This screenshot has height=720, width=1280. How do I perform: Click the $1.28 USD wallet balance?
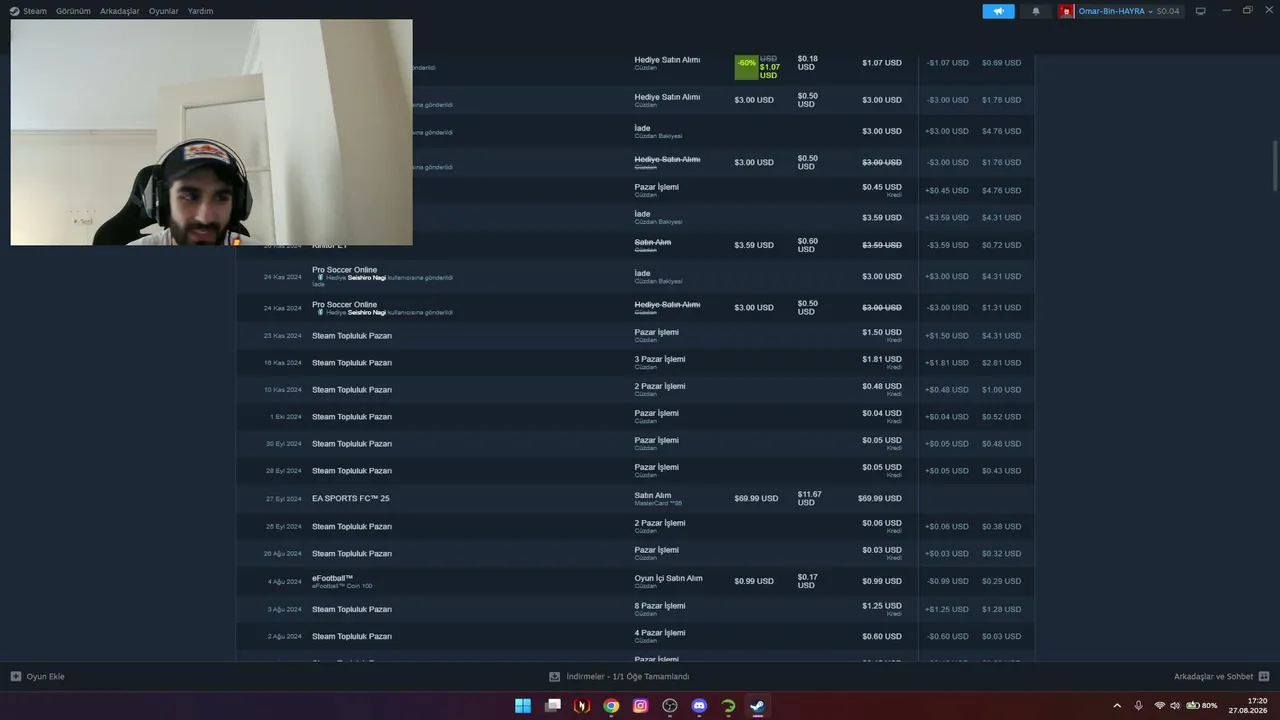(1001, 610)
